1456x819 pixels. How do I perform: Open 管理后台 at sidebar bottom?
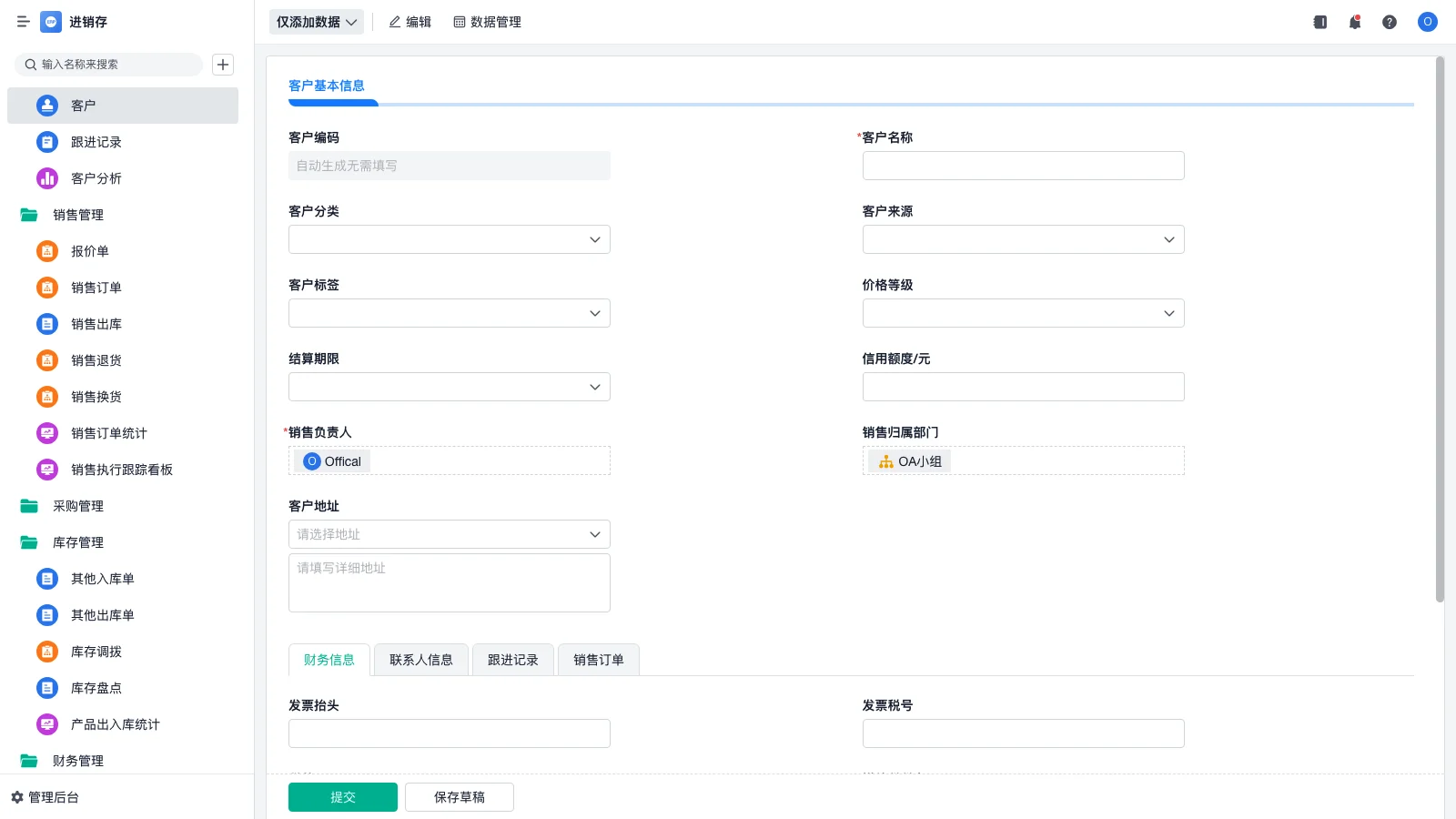[45, 797]
